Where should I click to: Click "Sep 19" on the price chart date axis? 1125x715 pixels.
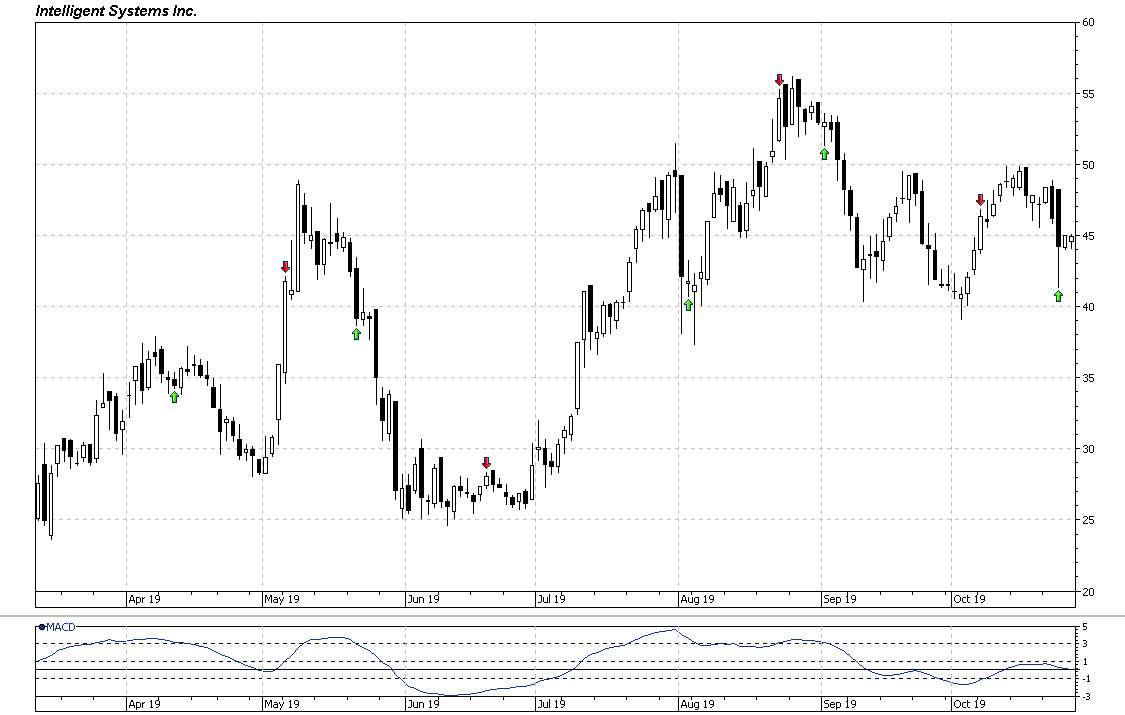[x=839, y=599]
